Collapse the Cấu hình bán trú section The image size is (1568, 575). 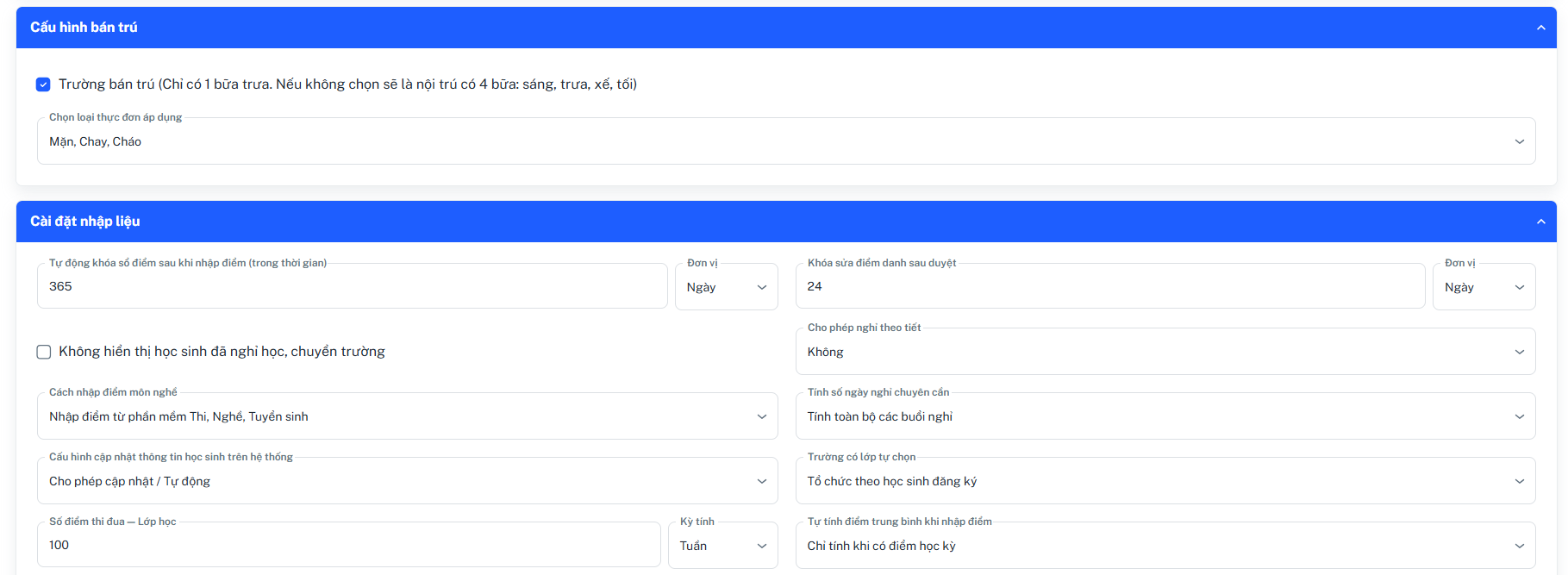coord(1540,28)
